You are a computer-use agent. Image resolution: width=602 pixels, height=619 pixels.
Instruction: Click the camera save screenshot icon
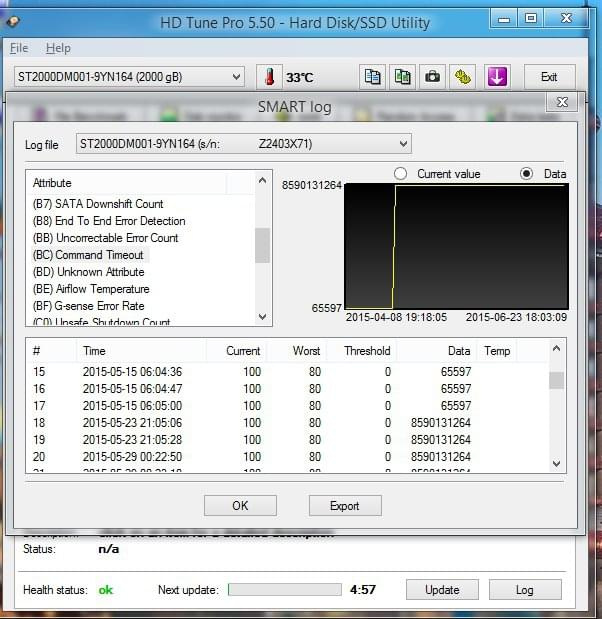click(x=432, y=77)
